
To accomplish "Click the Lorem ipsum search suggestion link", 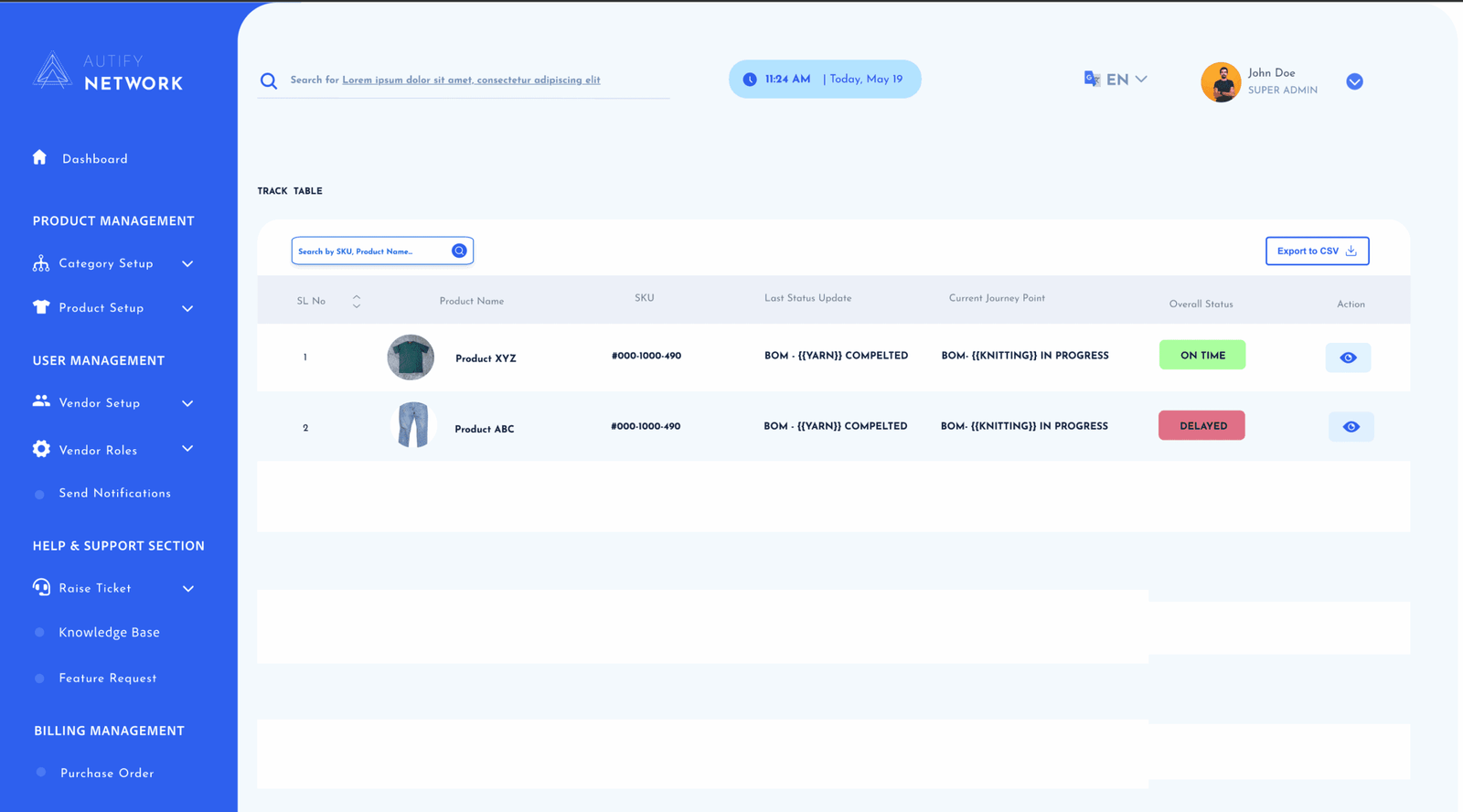I will [x=471, y=80].
